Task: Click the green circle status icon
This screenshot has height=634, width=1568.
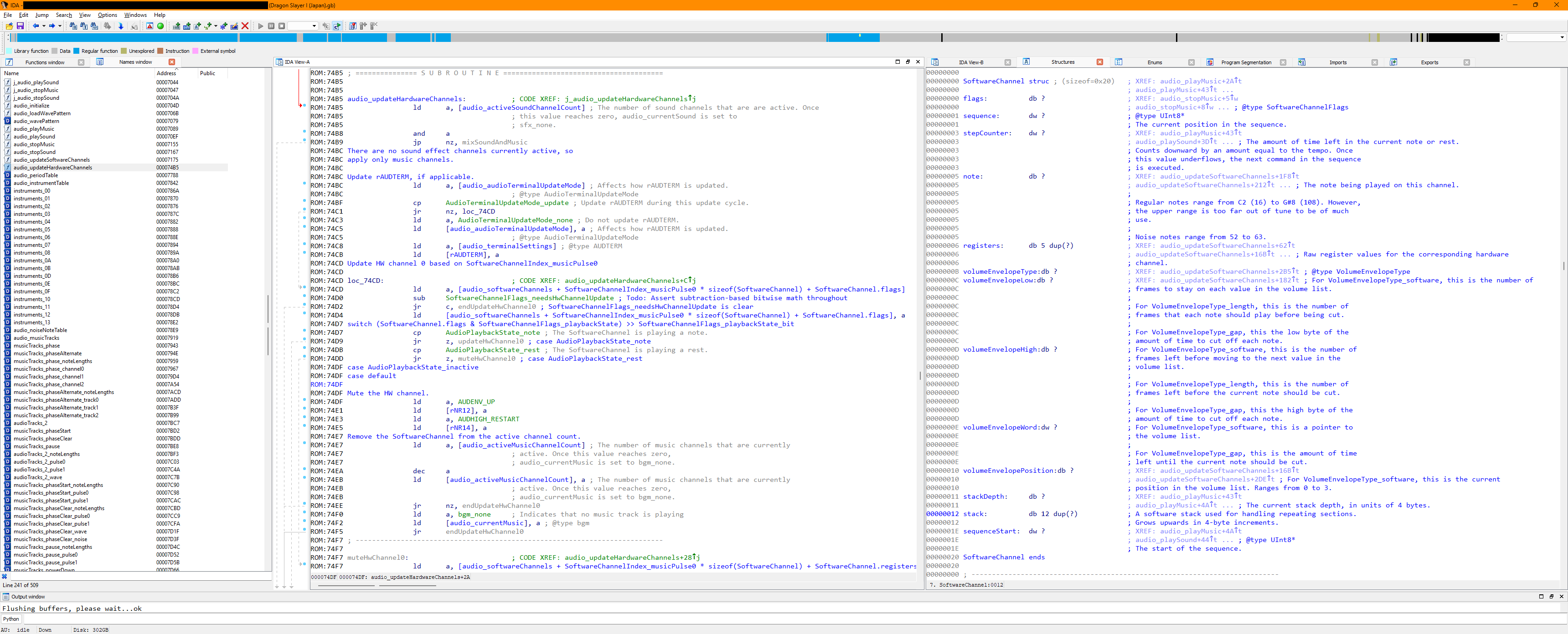Action: [161, 26]
